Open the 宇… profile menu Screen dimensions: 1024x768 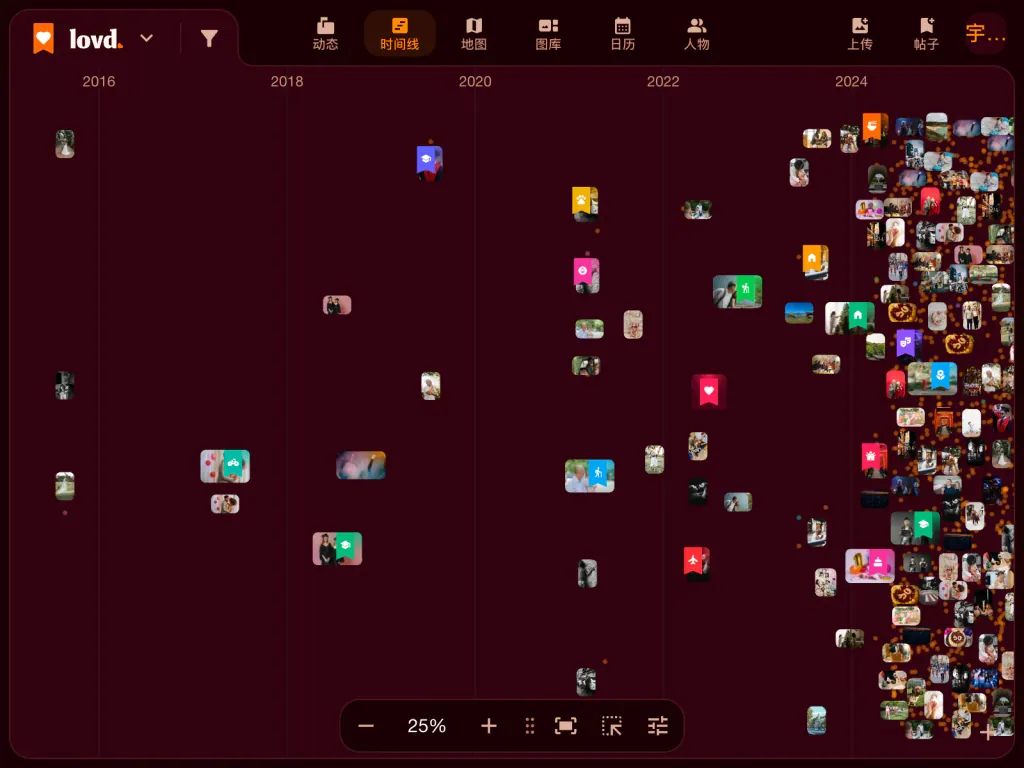tap(985, 33)
